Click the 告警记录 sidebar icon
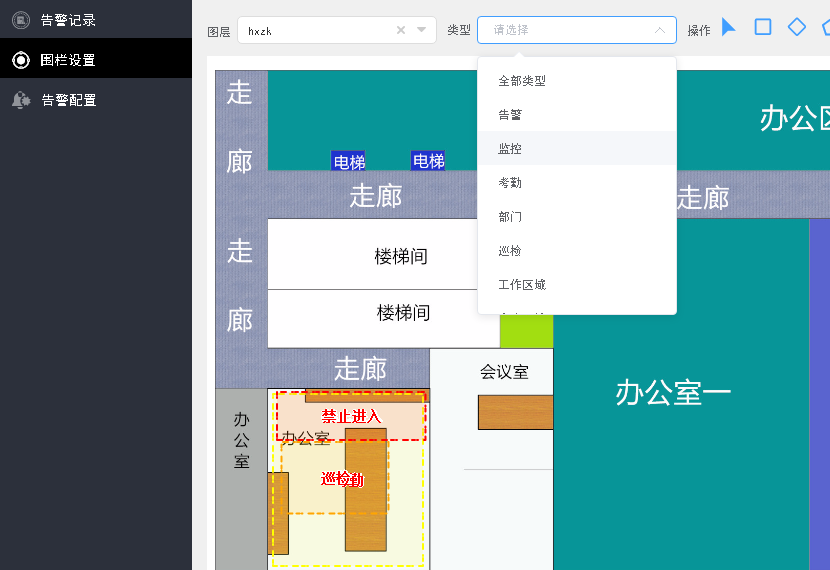Screen dimensions: 830x570 click(21, 20)
